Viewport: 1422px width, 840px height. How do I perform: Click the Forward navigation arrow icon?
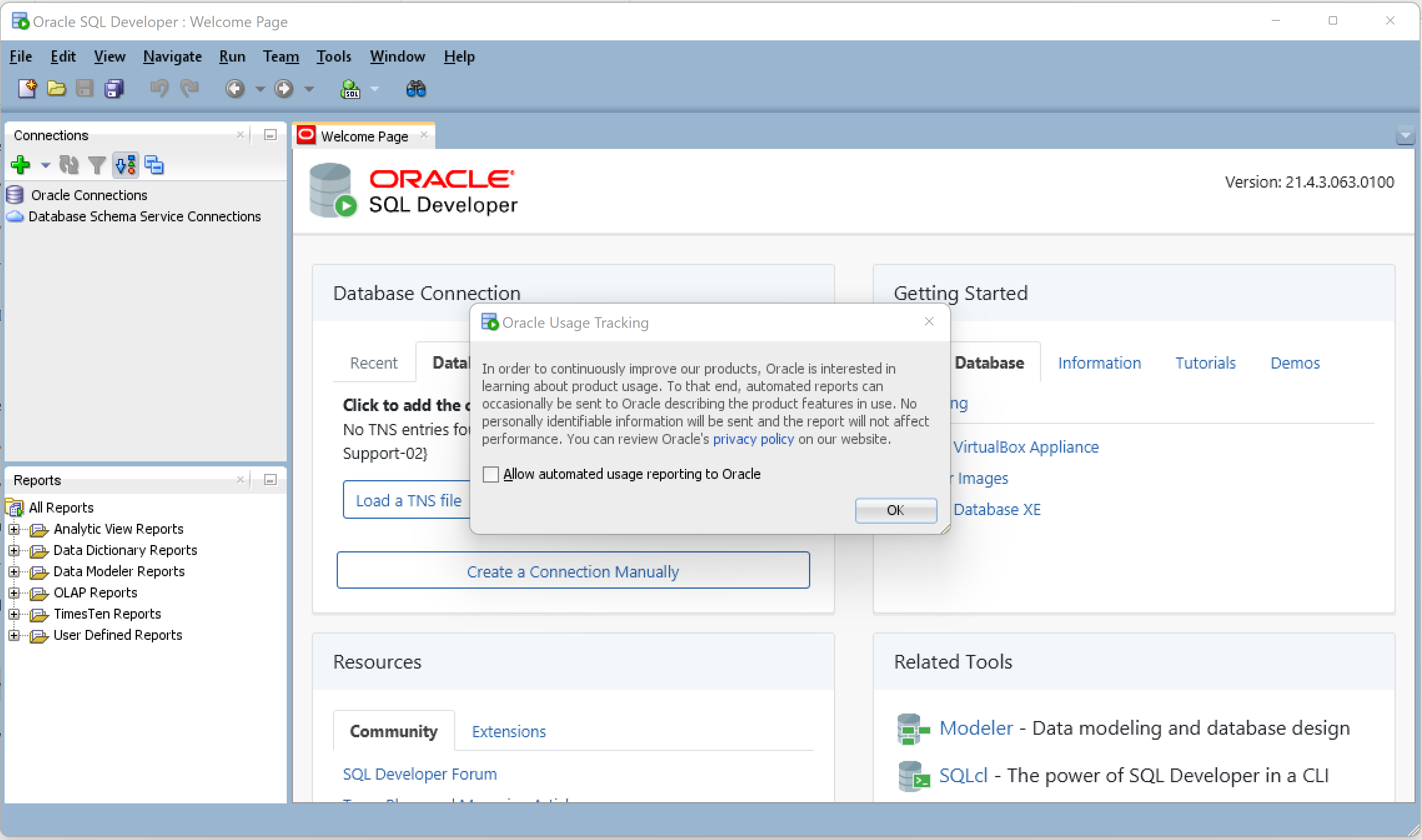[283, 89]
